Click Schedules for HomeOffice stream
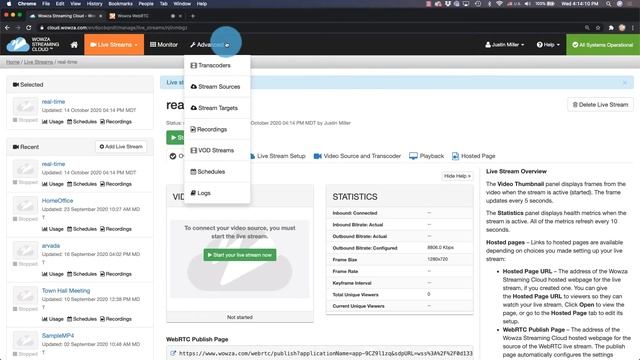640x360 pixels. coord(82,229)
